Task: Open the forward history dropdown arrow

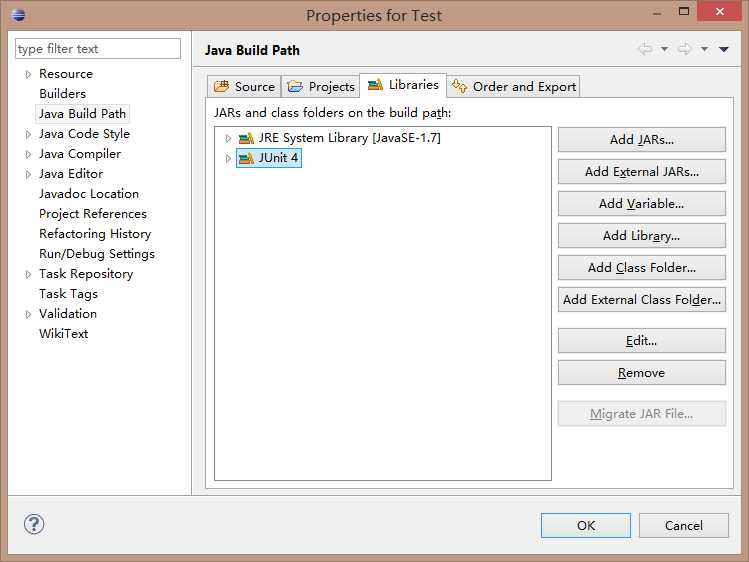Action: tap(704, 49)
